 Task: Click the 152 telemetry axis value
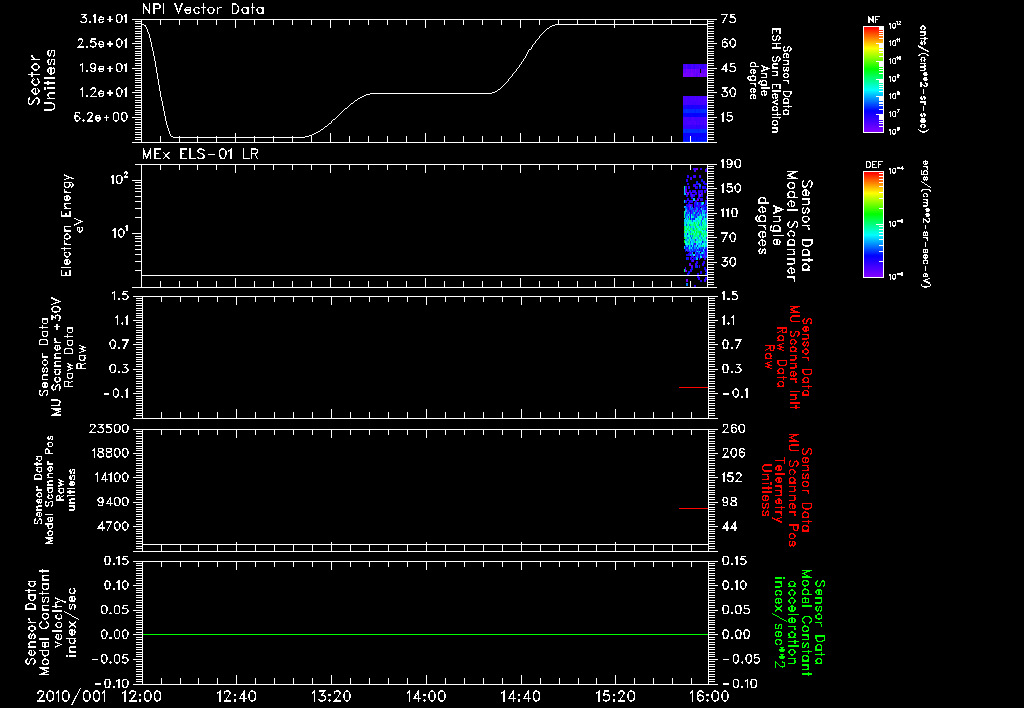click(732, 477)
